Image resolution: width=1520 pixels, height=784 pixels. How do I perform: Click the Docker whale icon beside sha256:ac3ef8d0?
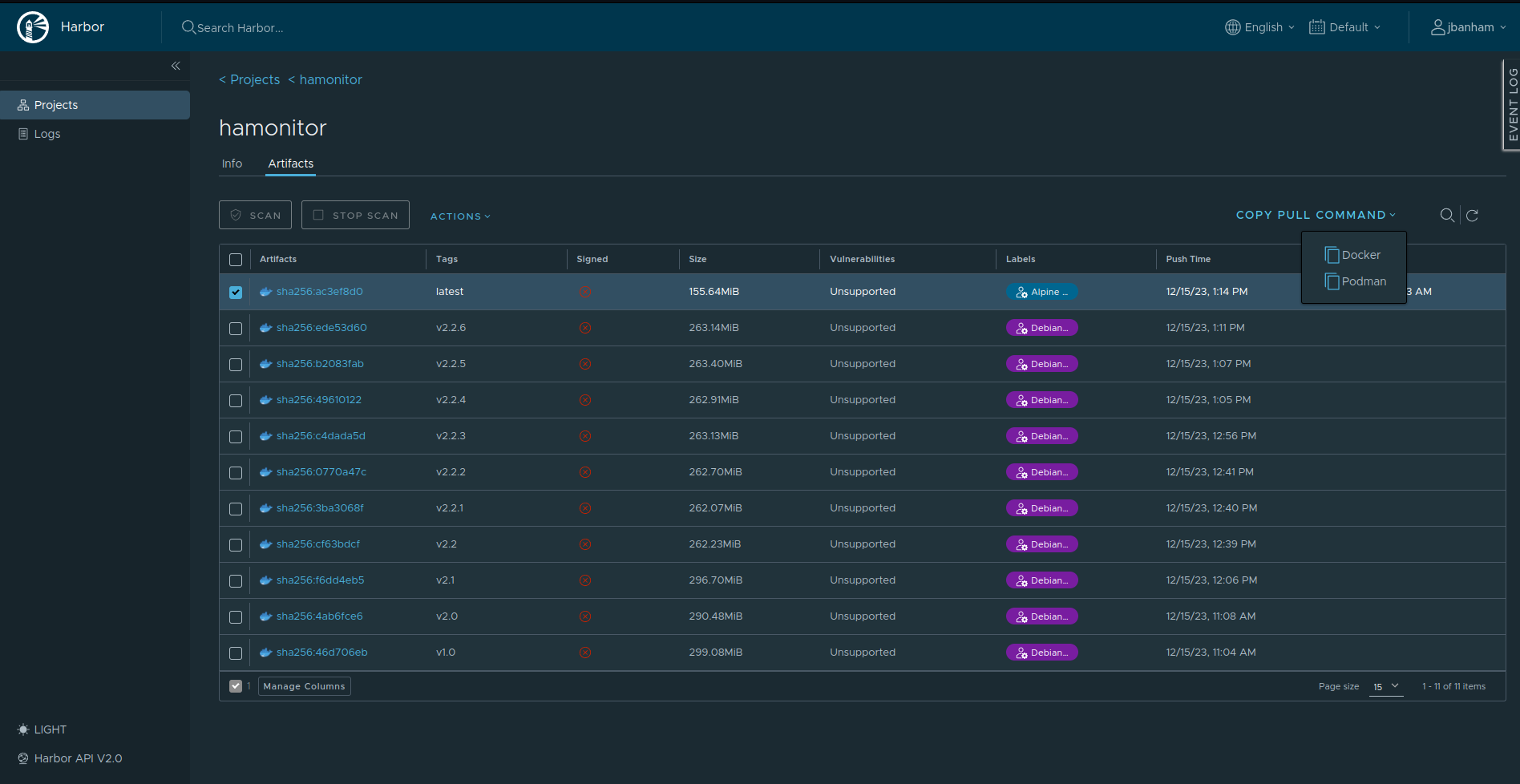pos(265,292)
